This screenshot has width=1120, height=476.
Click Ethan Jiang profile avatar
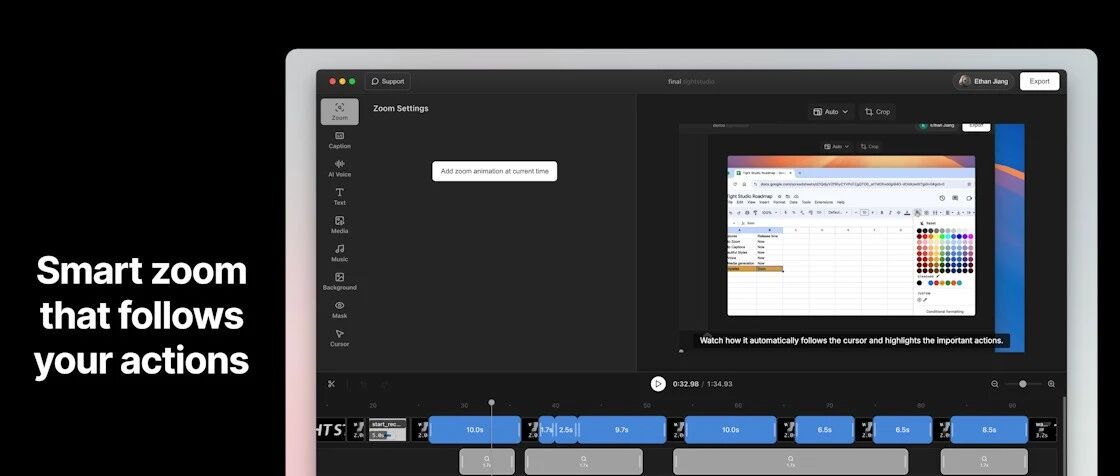[965, 81]
